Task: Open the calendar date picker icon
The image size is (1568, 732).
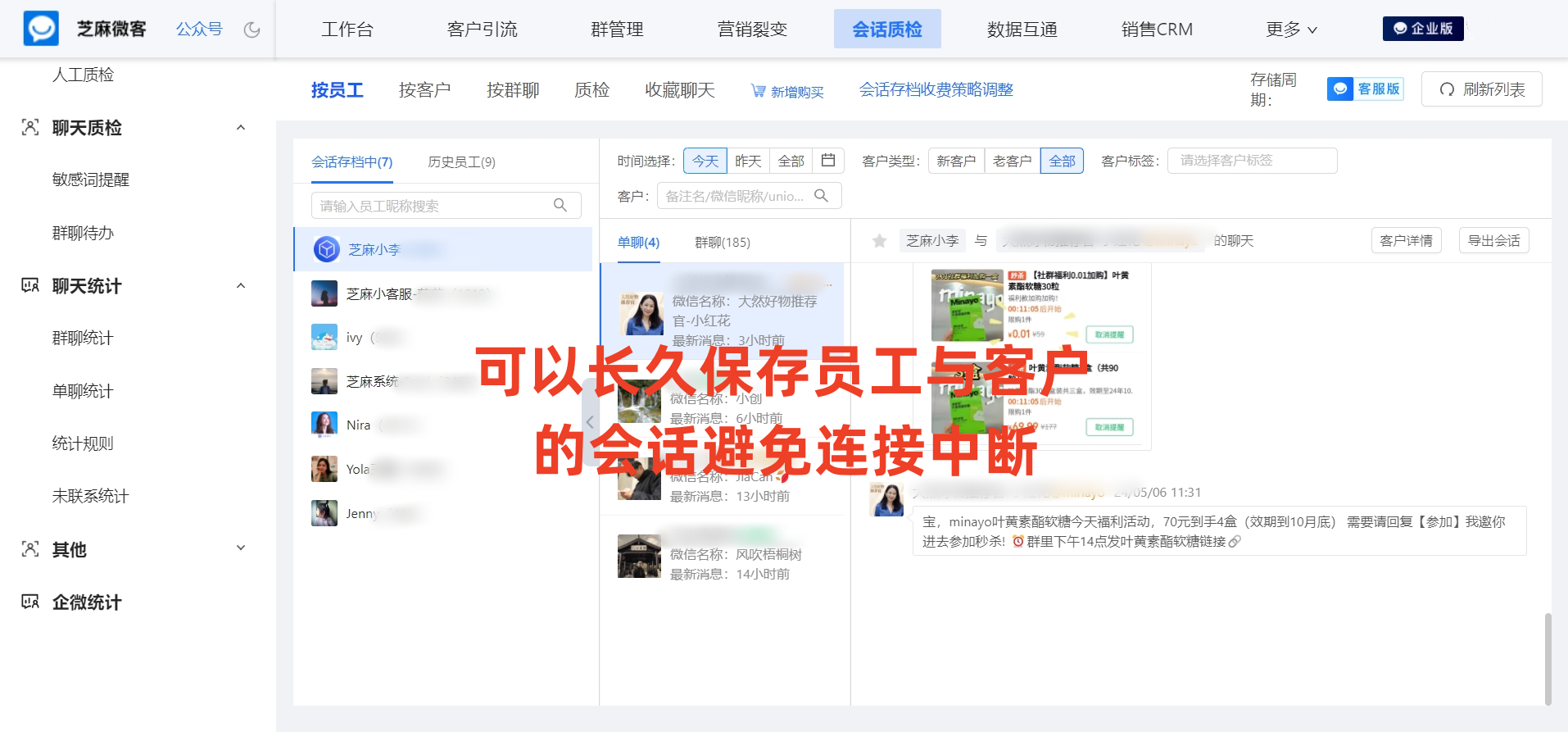Action: point(828,161)
